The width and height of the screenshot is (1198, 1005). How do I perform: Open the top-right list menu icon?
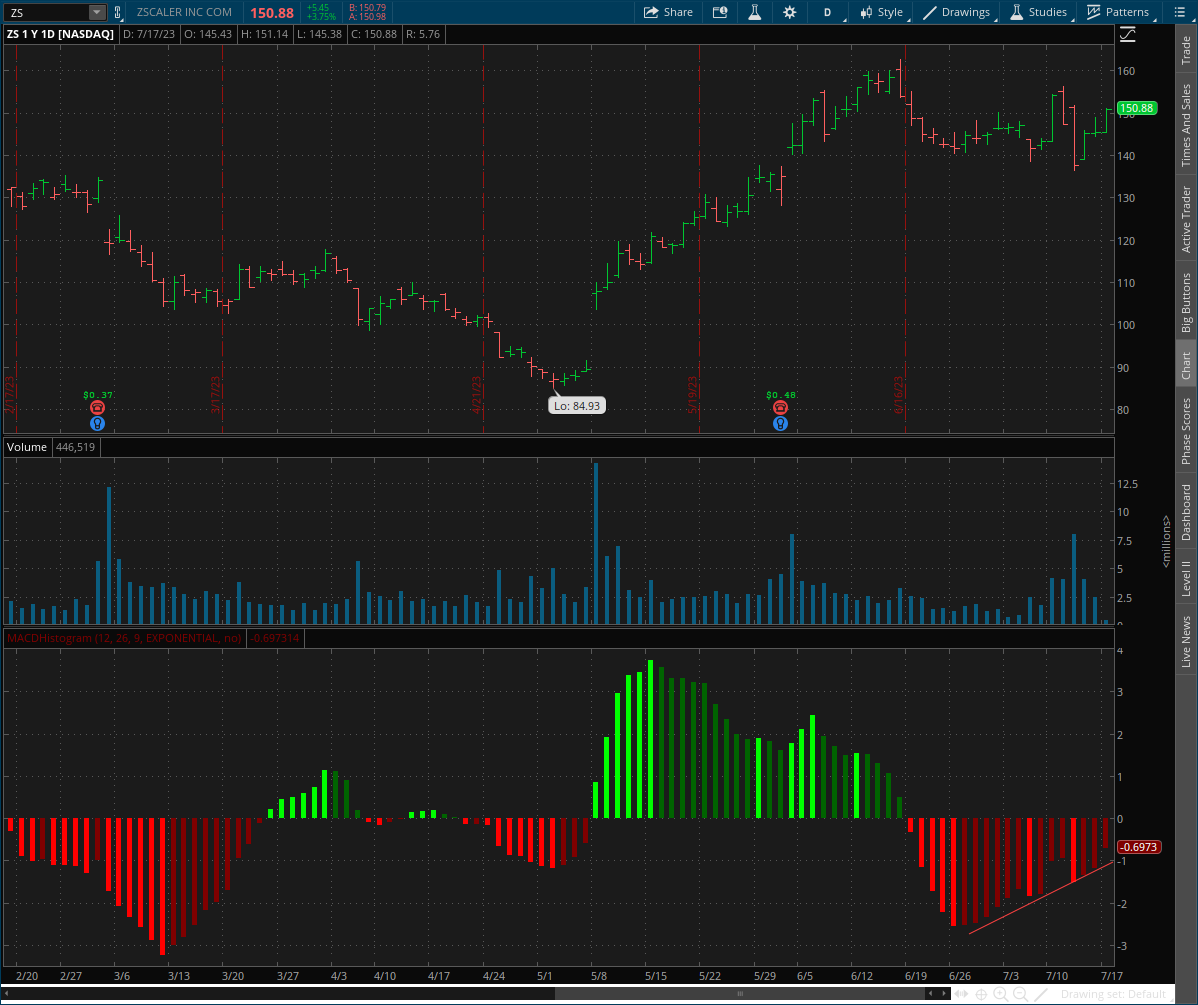click(1179, 12)
